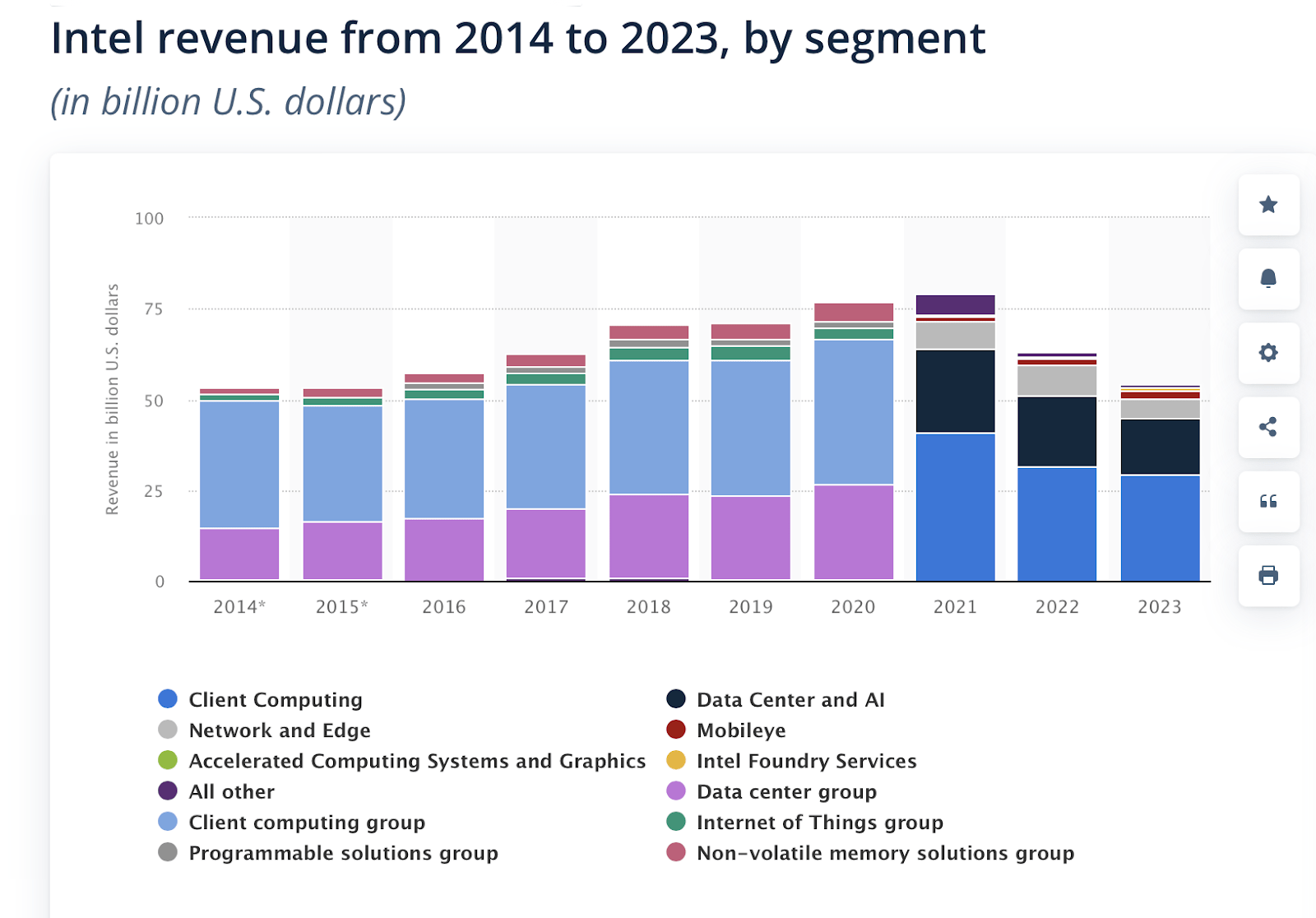Screen dimensions: 1316x918
Task: Click the Data center group purple color swatch
Action: click(x=674, y=791)
